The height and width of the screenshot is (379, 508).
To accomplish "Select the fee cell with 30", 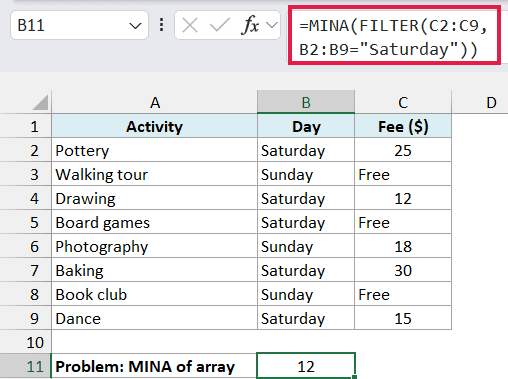I will [403, 270].
